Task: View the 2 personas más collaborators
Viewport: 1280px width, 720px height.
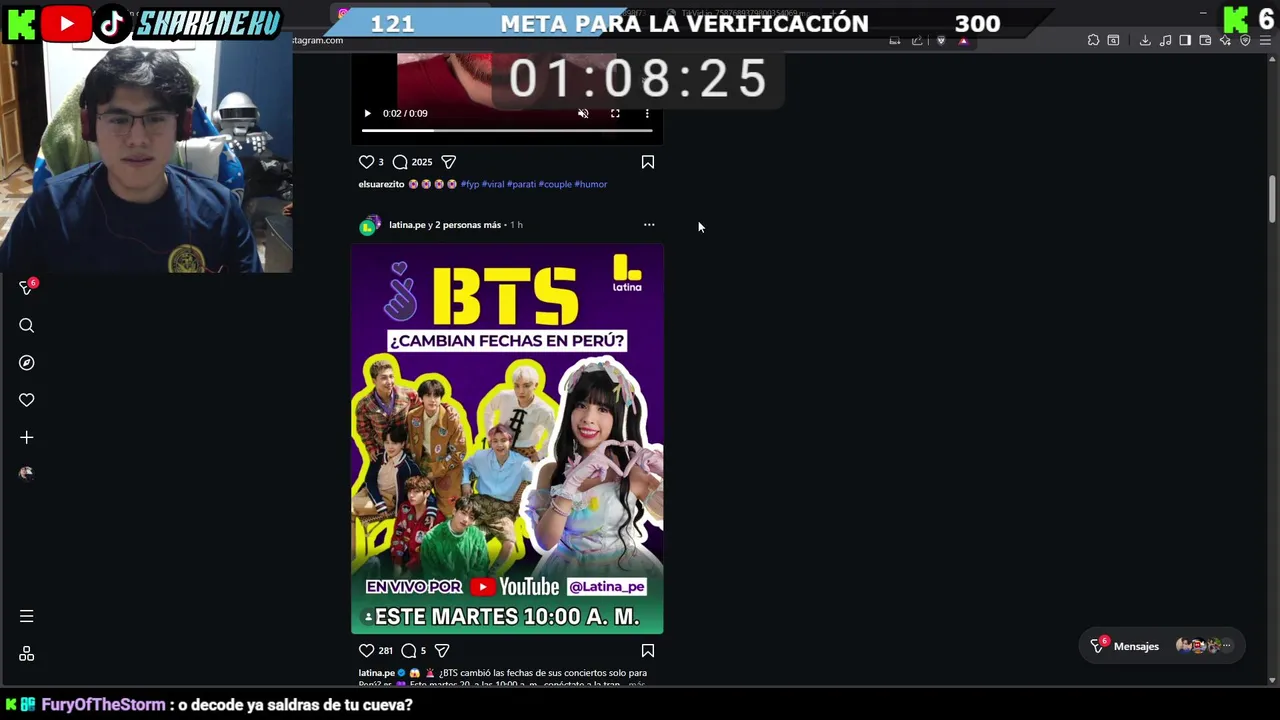Action: tap(468, 225)
